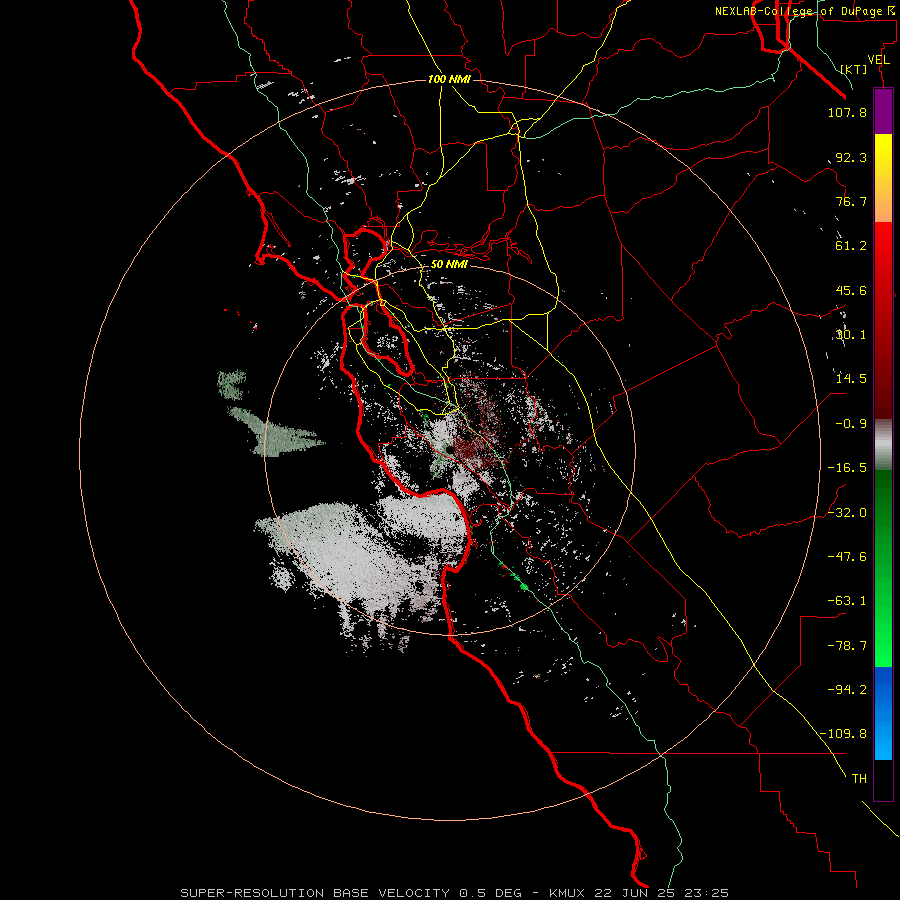The image size is (900, 900).
Task: Select the 107.8 scale value
Action: click(x=847, y=112)
